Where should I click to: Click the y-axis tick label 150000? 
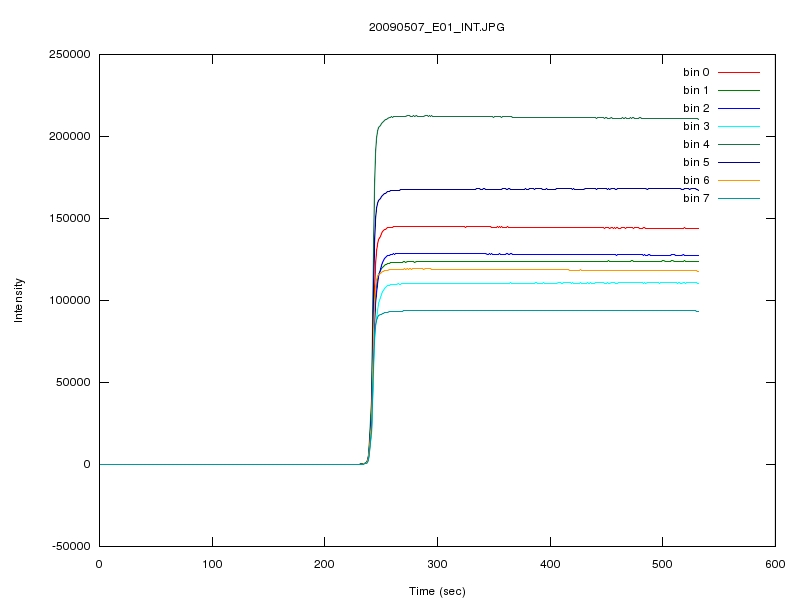pos(69,218)
